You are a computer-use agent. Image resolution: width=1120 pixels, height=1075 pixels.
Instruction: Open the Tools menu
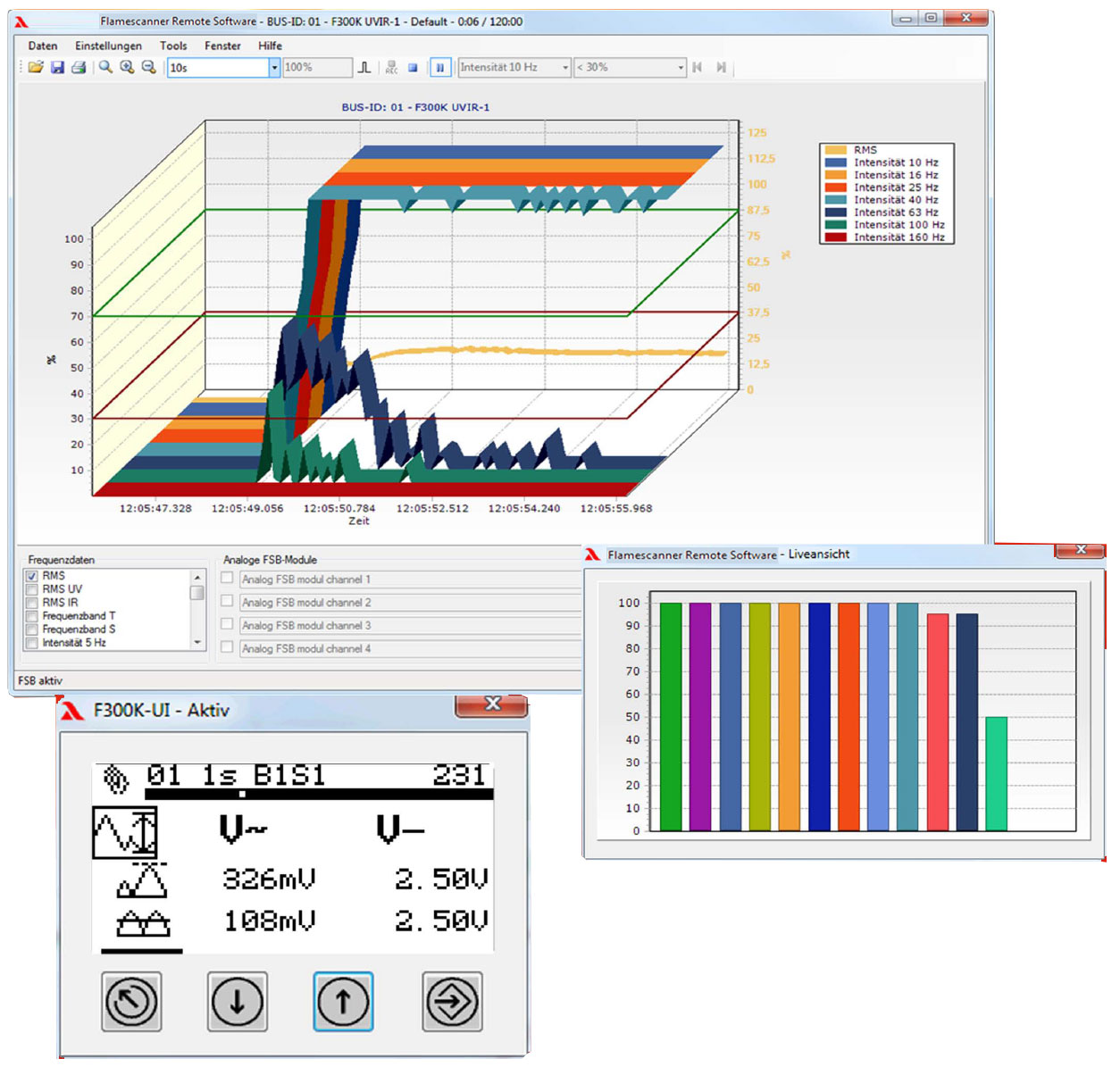(173, 46)
